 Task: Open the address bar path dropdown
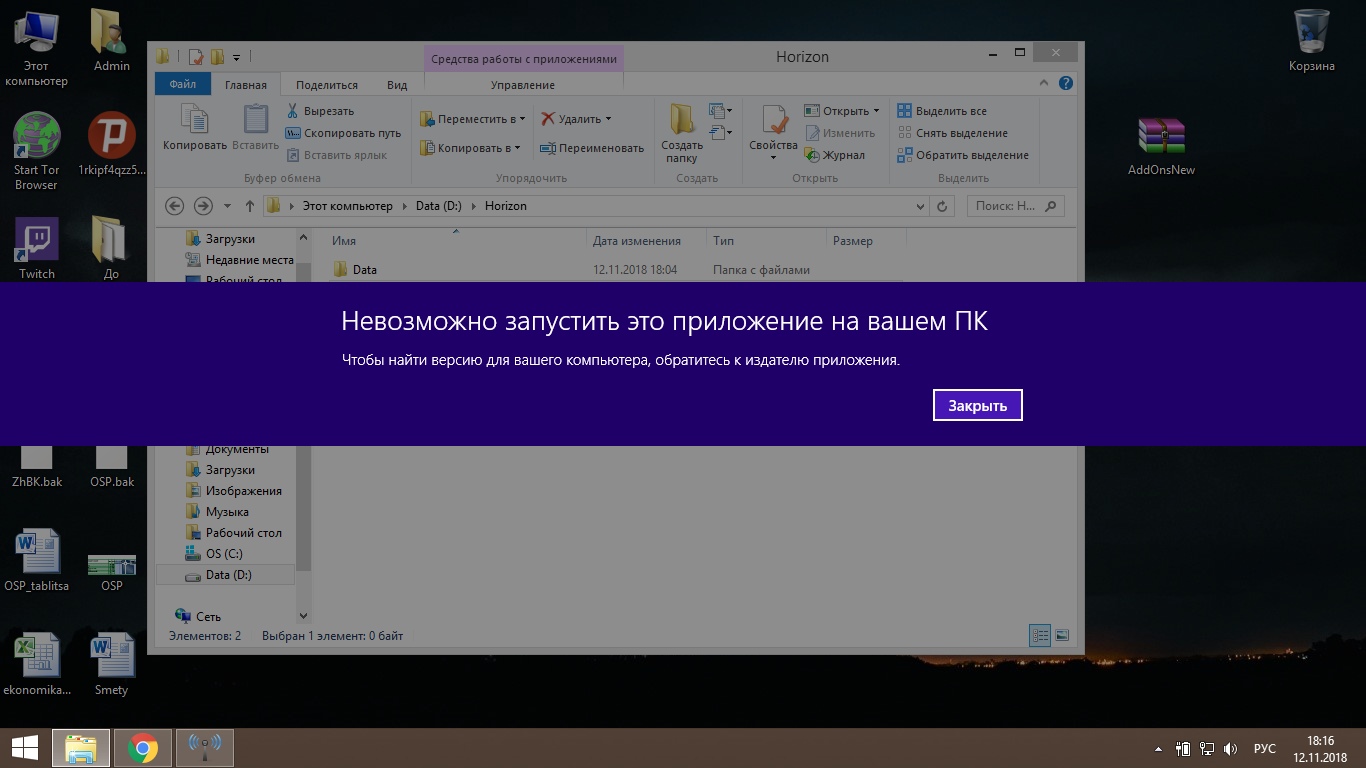(920, 206)
